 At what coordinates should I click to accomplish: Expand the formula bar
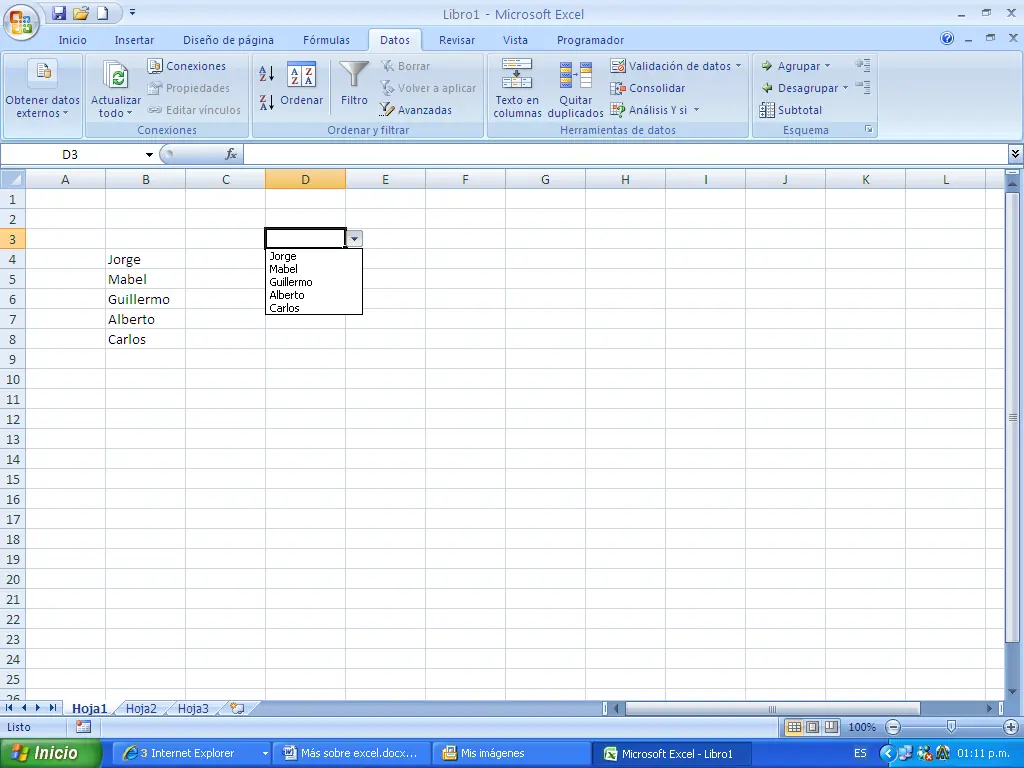point(1015,154)
